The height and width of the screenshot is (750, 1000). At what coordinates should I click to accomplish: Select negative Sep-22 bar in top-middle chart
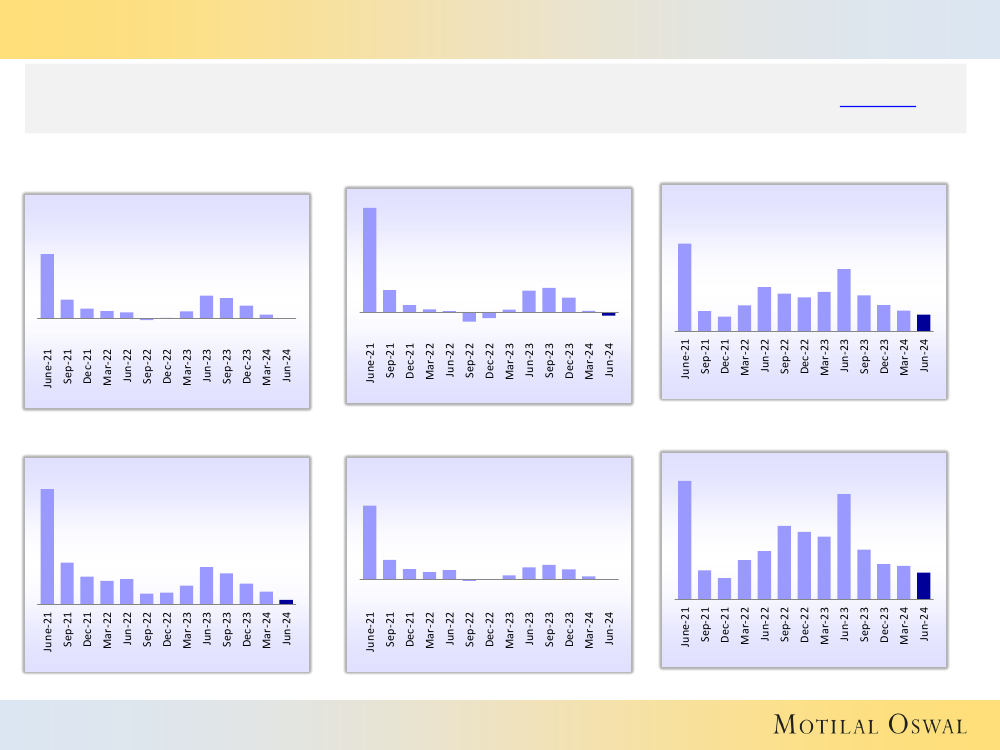tap(469, 317)
